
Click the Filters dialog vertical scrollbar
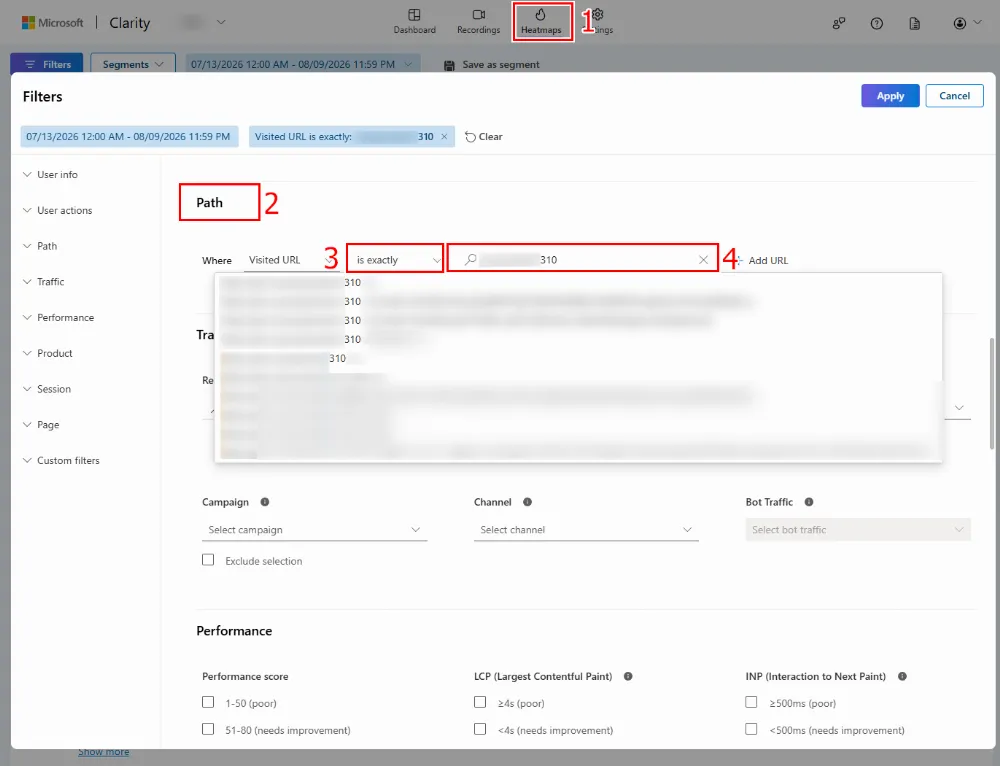(x=992, y=394)
